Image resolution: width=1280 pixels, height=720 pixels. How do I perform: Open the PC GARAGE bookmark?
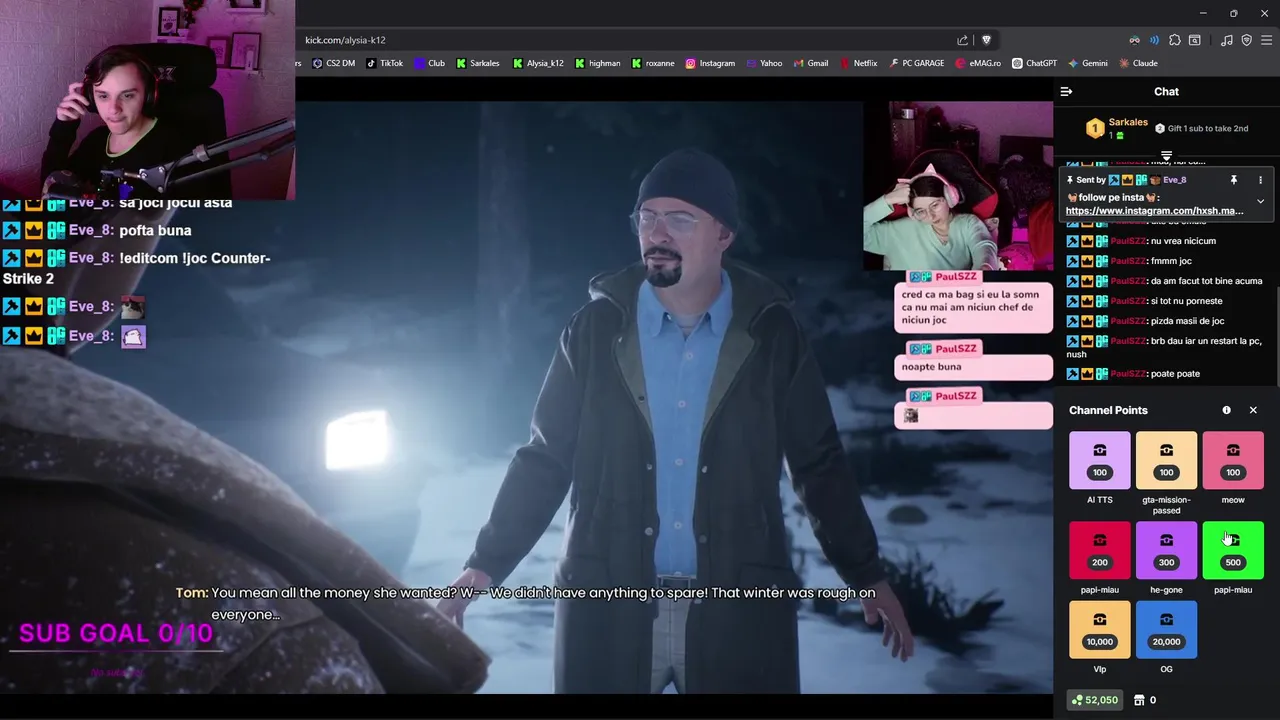point(916,63)
